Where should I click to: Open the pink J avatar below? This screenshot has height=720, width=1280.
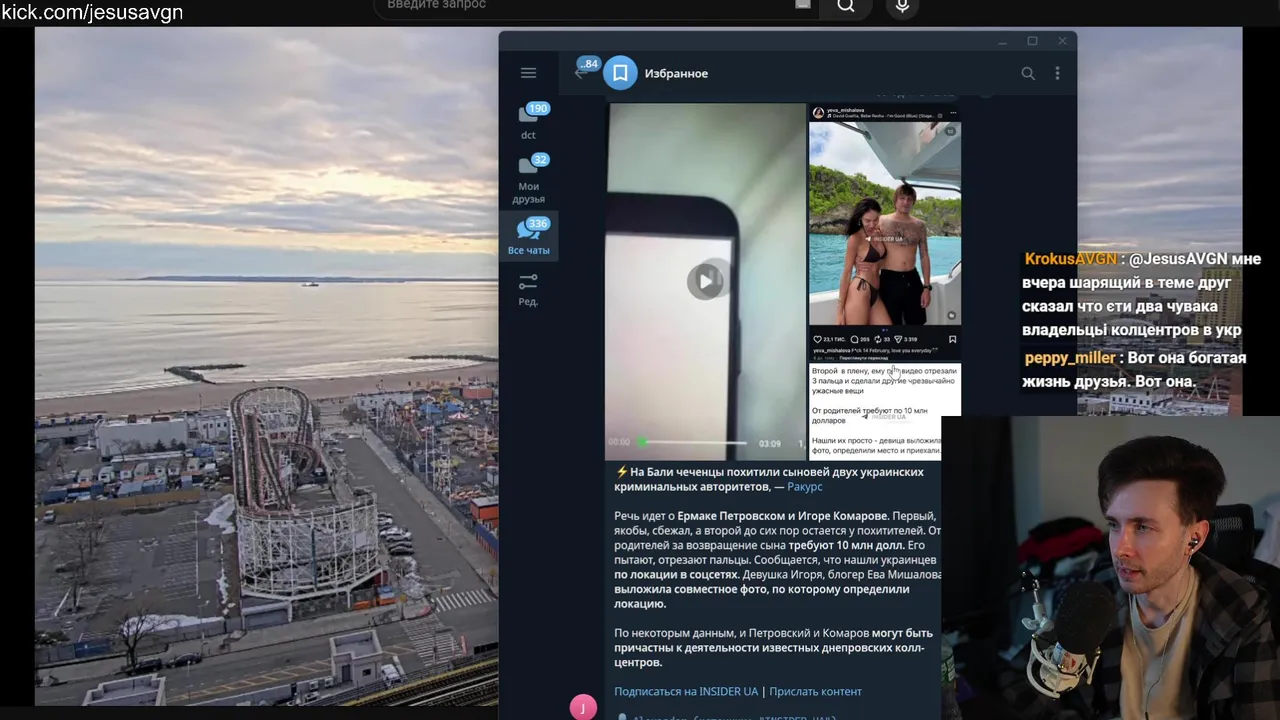pos(583,708)
